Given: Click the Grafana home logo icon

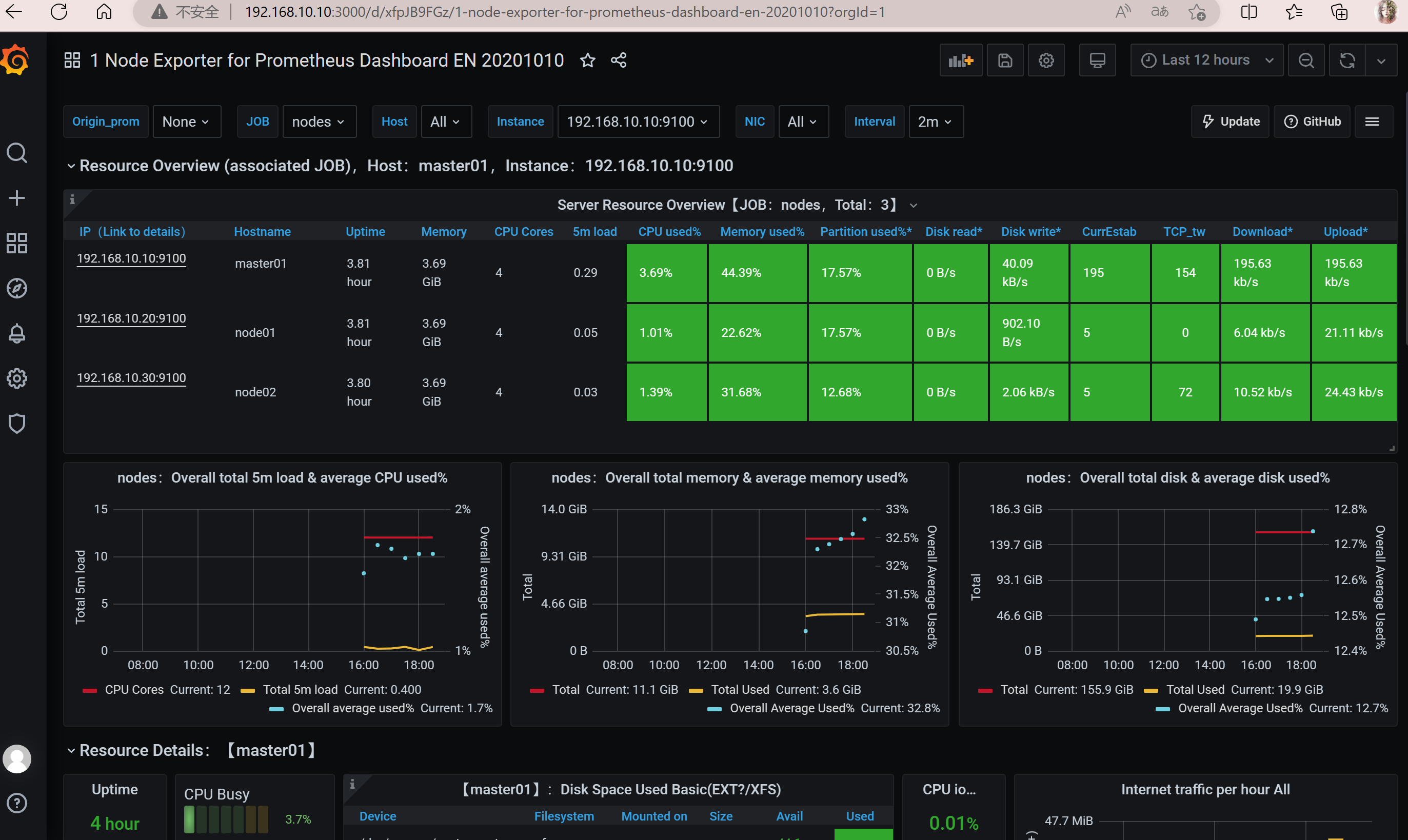Looking at the screenshot, I should click(16, 60).
